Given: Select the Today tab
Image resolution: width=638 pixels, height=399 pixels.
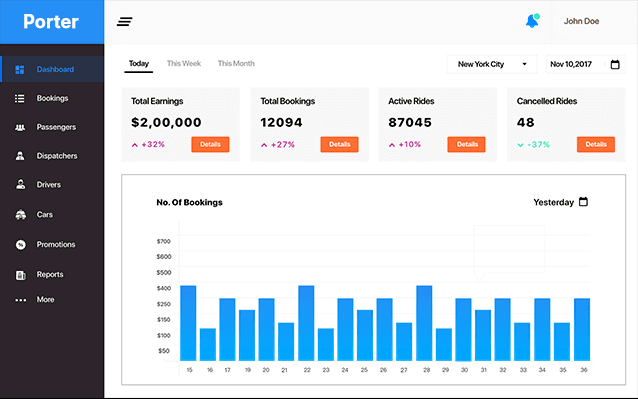Looking at the screenshot, I should tap(139, 64).
